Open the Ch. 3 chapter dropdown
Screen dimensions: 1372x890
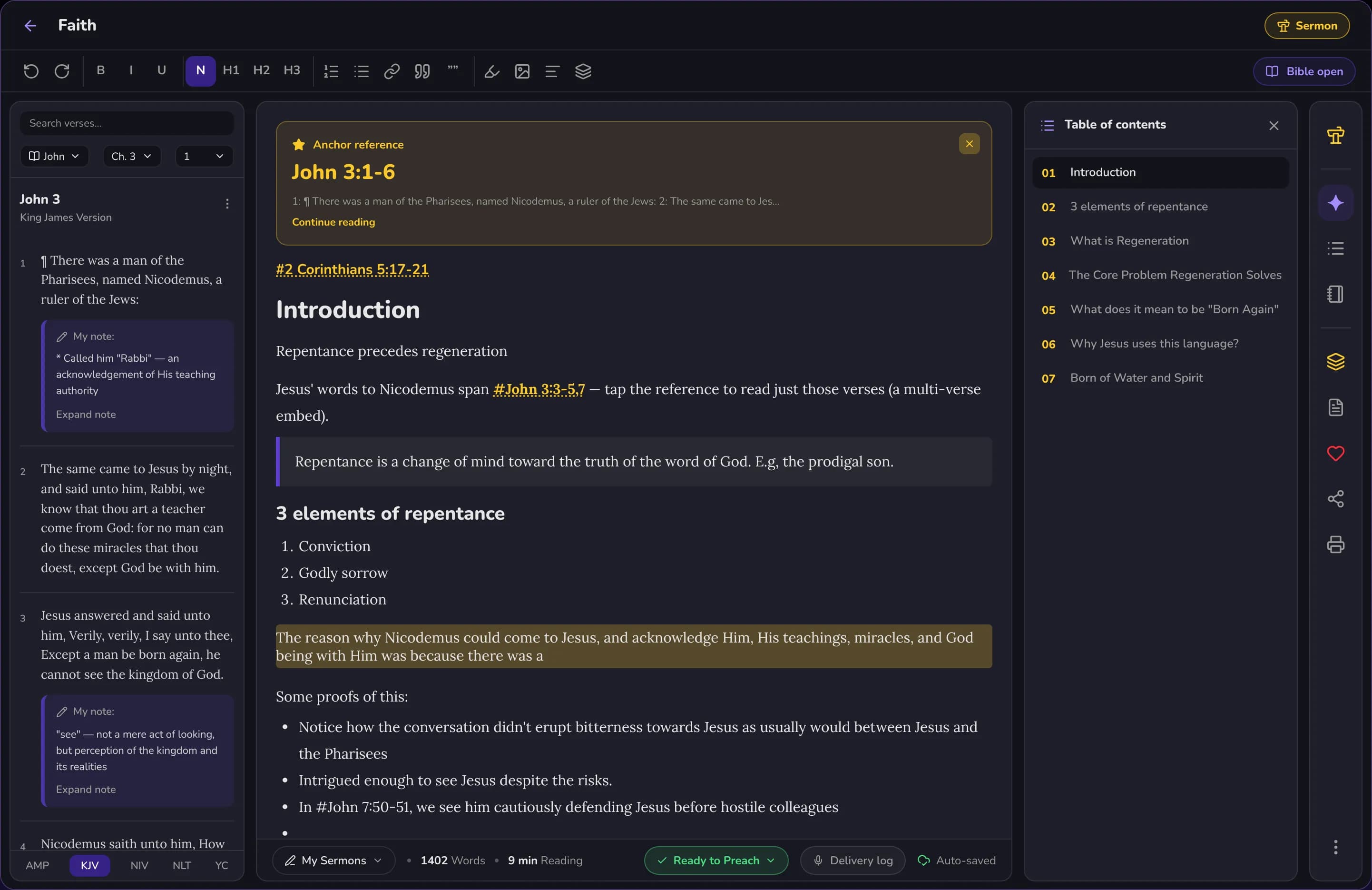coord(131,156)
